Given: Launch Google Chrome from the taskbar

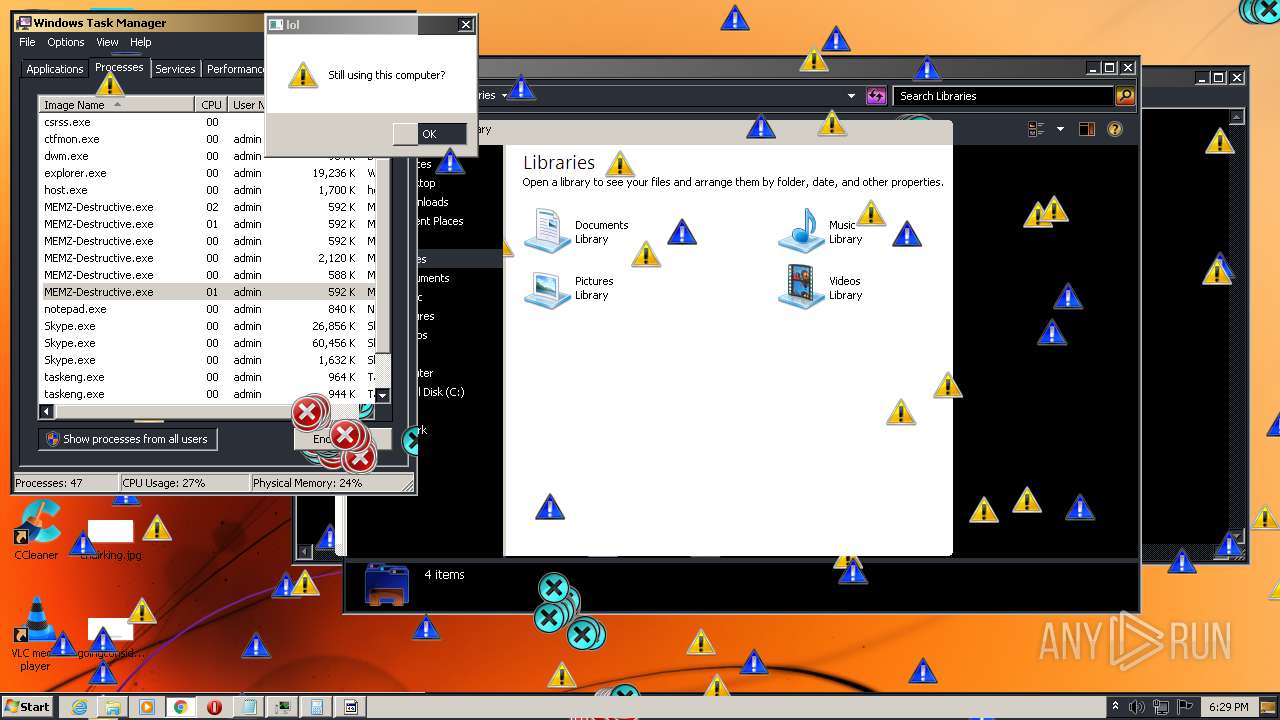Looking at the screenshot, I should [181, 707].
